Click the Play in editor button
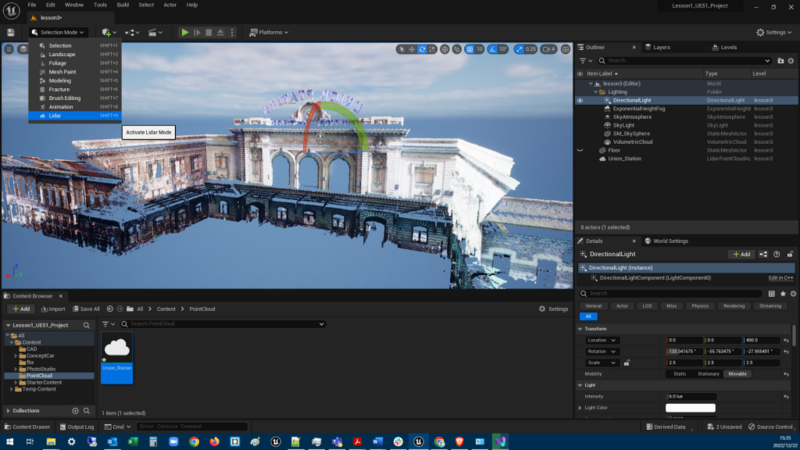Viewport: 800px width, 450px height. point(185,32)
